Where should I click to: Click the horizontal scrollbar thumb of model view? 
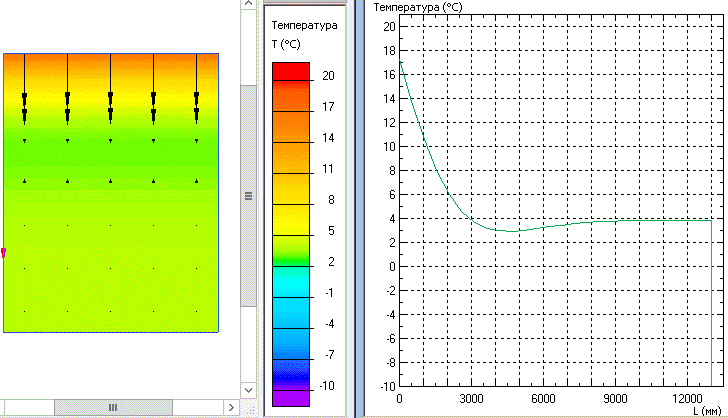113,408
